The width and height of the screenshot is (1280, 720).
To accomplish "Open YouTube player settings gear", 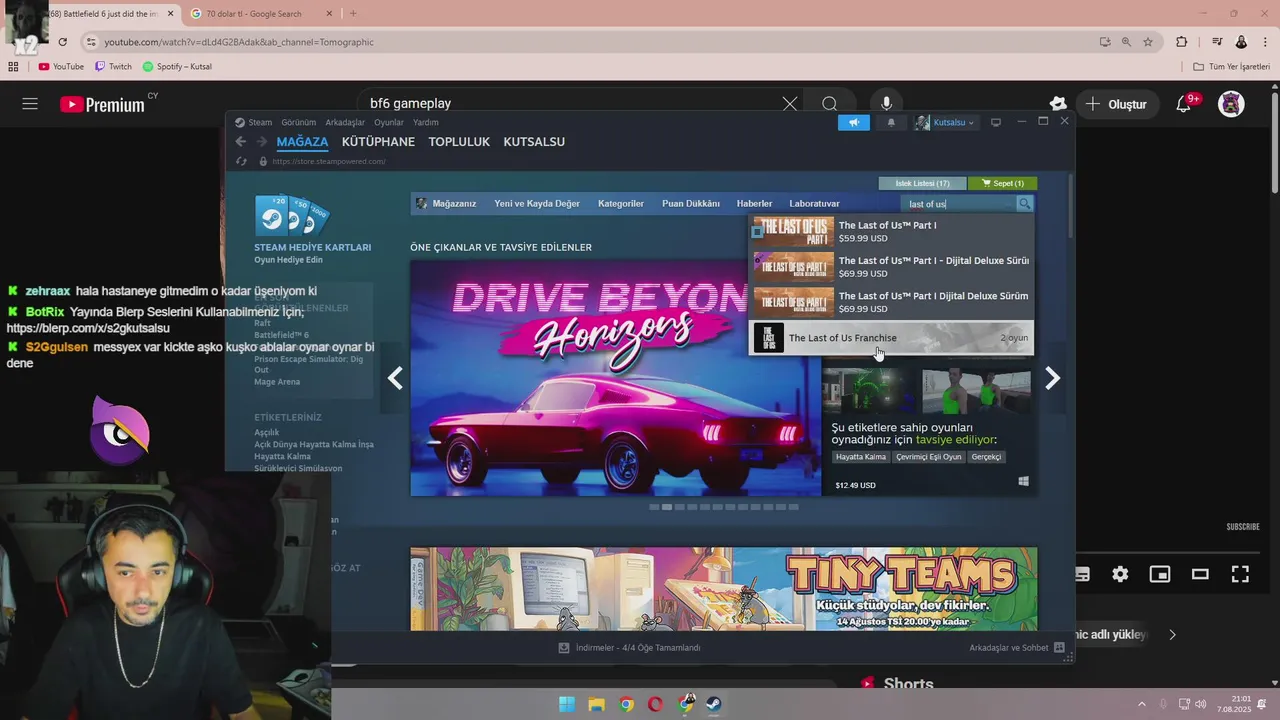I will pos(1120,574).
